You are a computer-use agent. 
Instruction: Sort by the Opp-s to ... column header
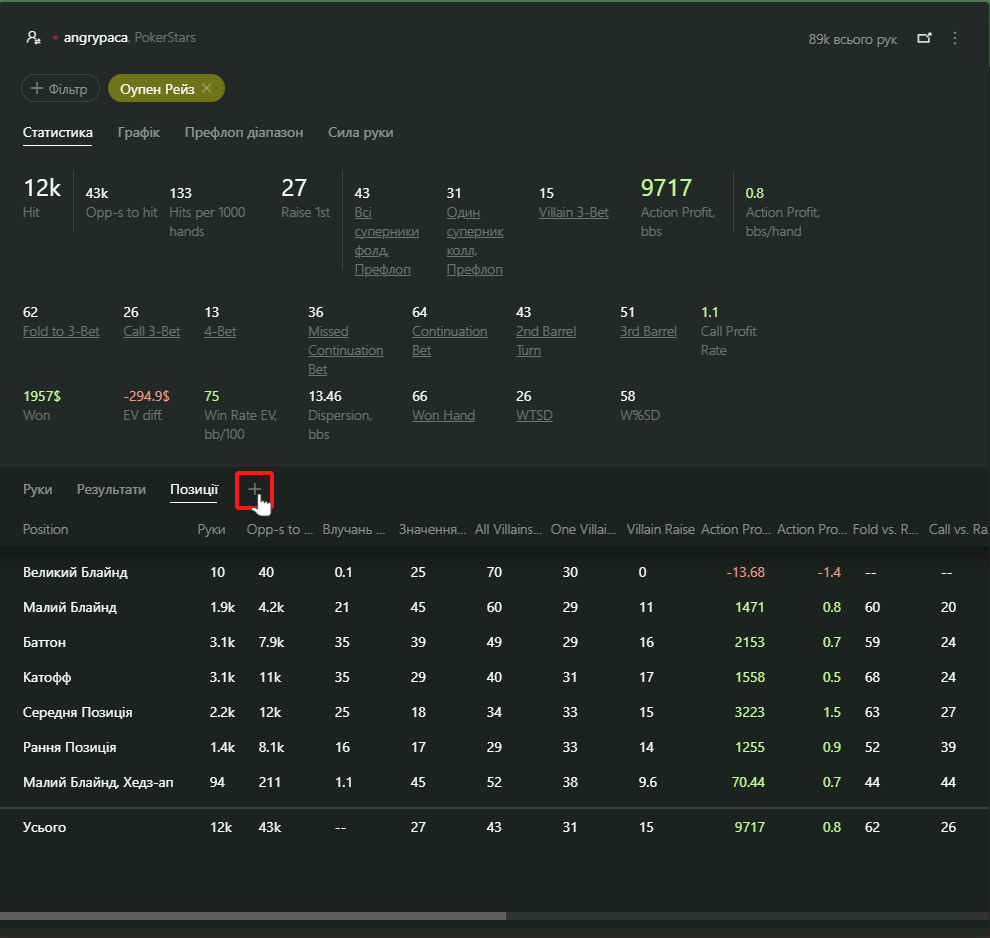(280, 530)
